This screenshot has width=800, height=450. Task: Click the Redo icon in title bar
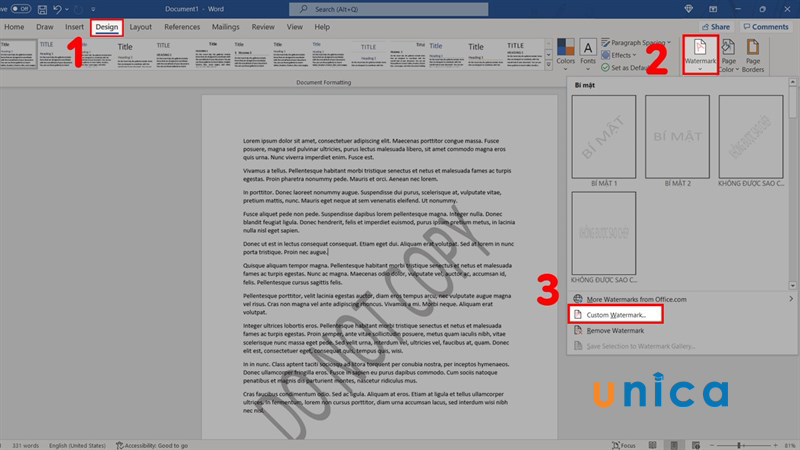(79, 9)
